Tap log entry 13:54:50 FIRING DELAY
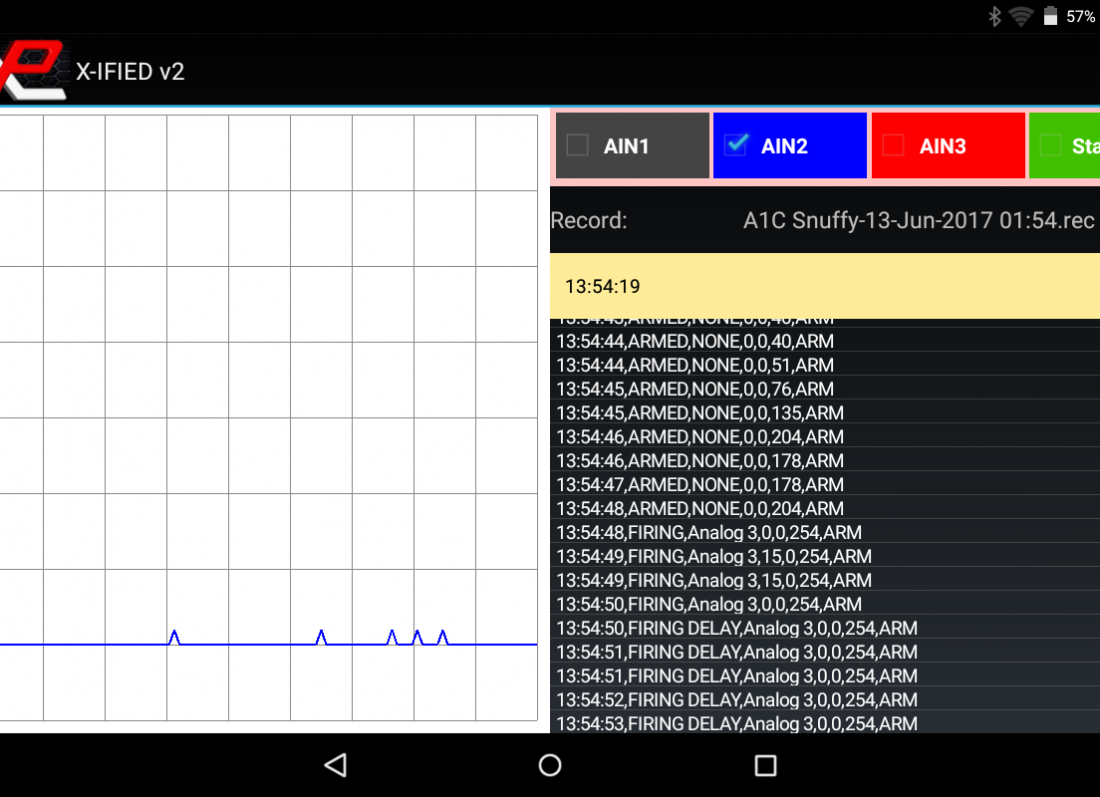Viewport: 1100px width, 797px height. 736,629
